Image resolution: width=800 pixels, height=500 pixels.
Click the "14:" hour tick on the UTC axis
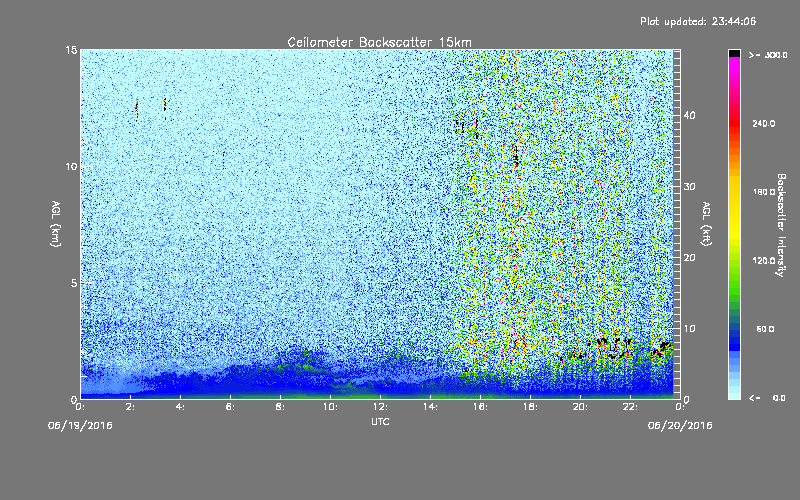coord(431,407)
